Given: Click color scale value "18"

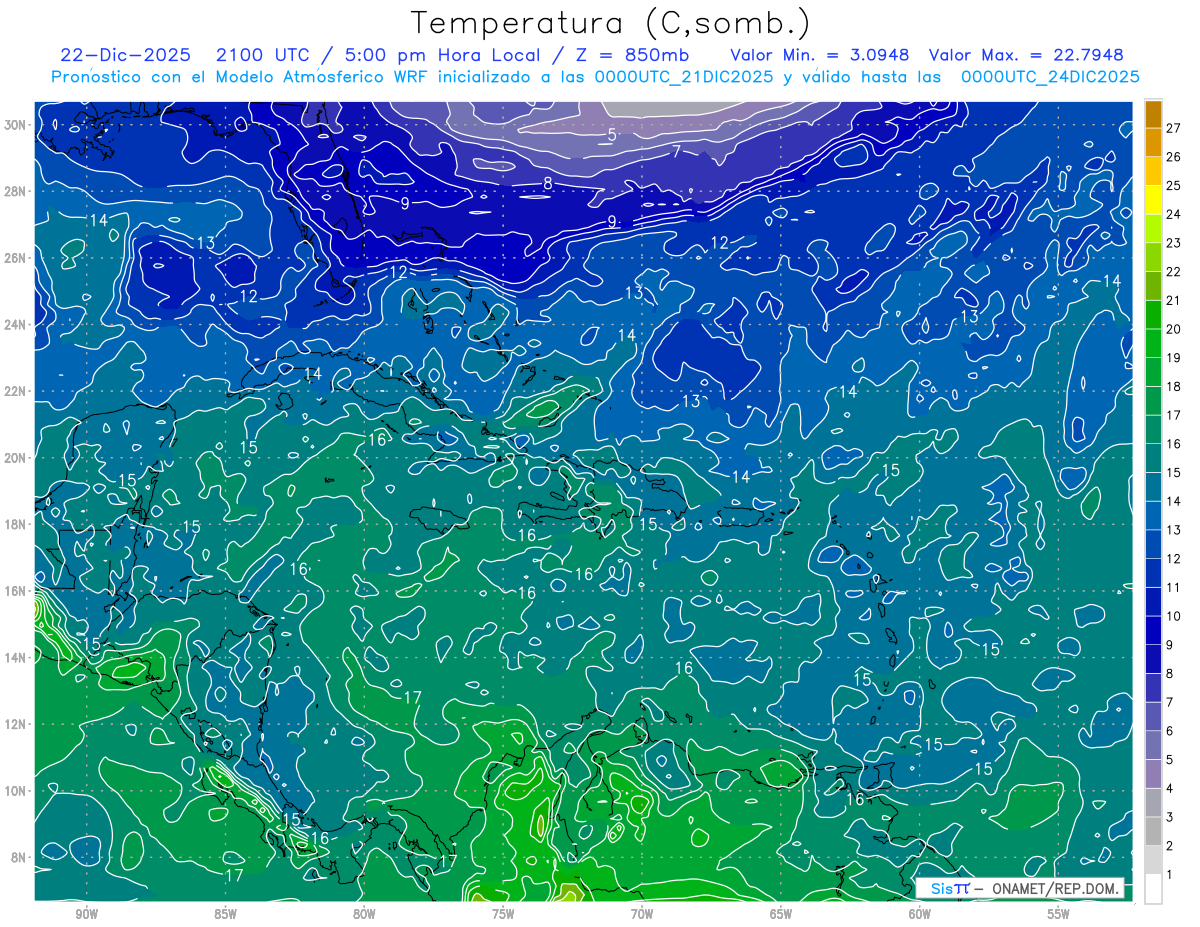Looking at the screenshot, I should pyautogui.click(x=1174, y=386).
